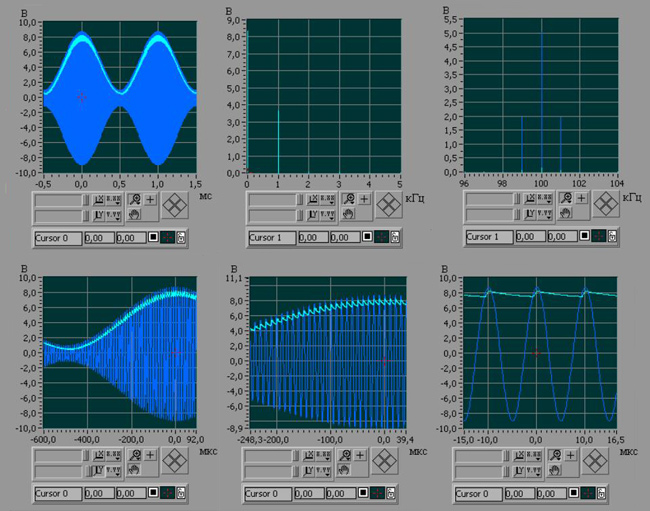Toggle cursor lock icon under the 0–5 кГц spectrum
Screen dimensions: 650x511
(395, 237)
